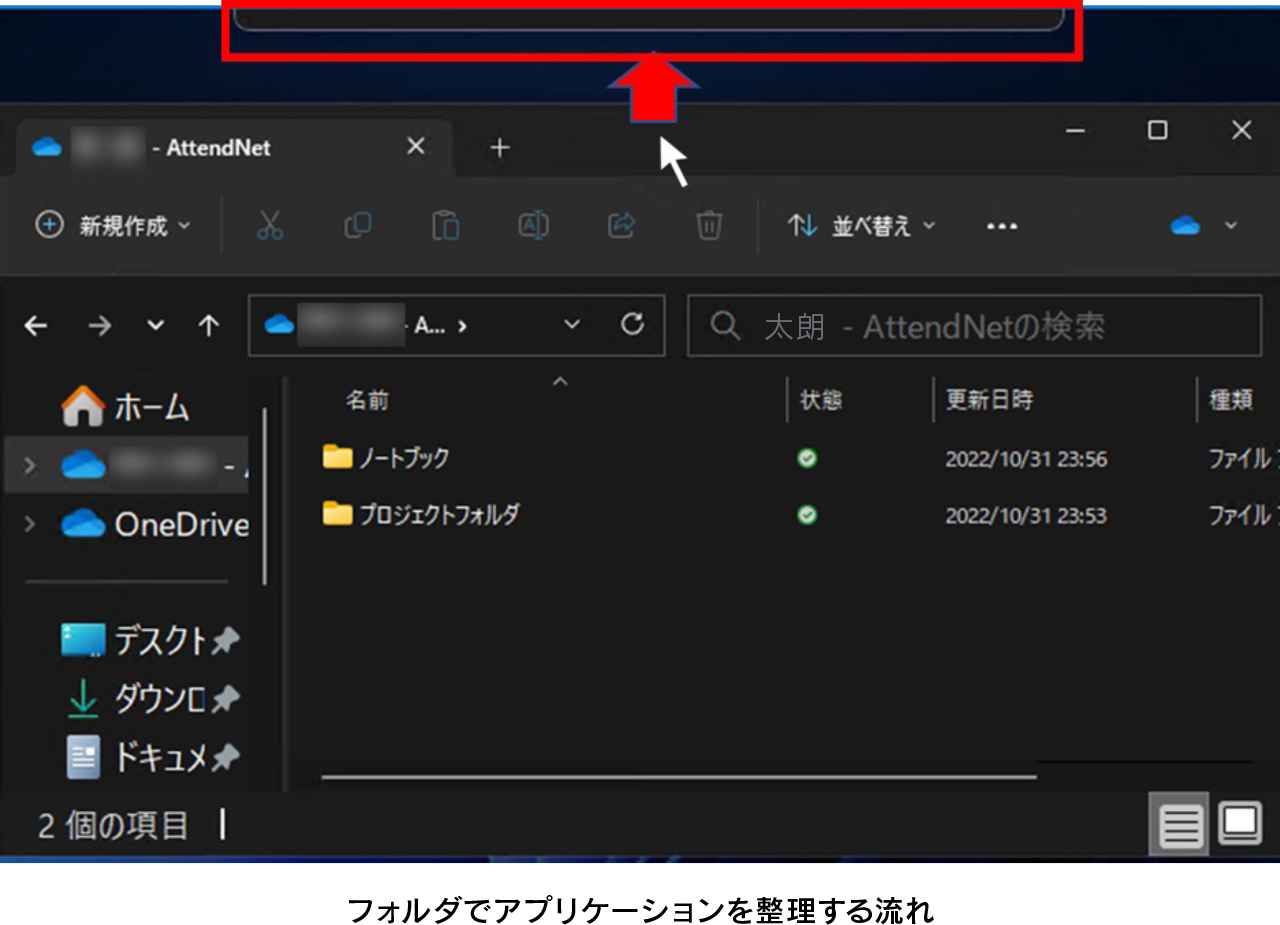Select the プロジェクトフォルダ folder
The width and height of the screenshot is (1280, 925).
(438, 515)
